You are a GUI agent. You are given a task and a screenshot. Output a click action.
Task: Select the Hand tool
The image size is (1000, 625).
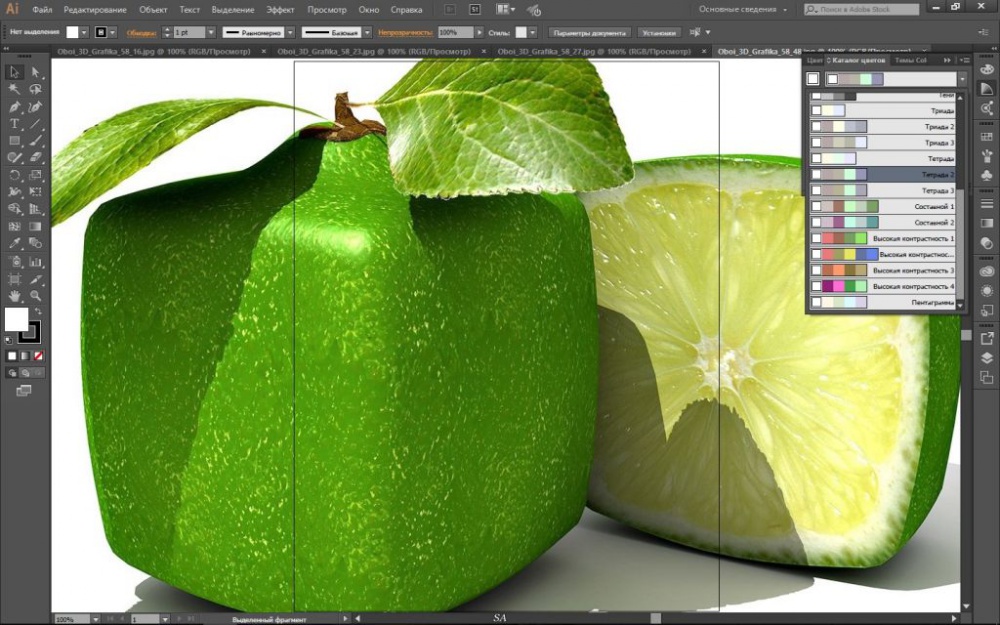pyautogui.click(x=15, y=296)
